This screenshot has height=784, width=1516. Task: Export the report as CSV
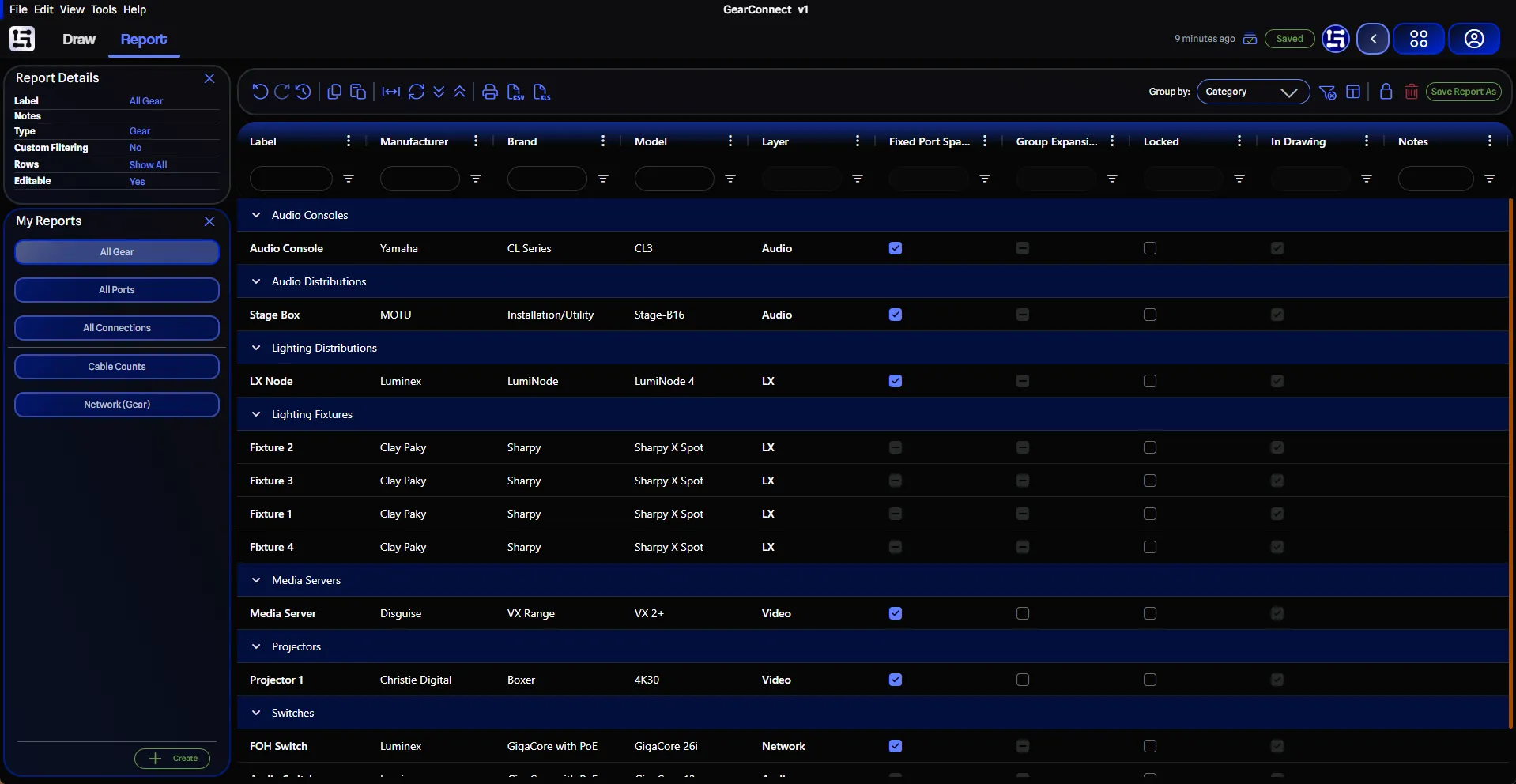pyautogui.click(x=515, y=92)
